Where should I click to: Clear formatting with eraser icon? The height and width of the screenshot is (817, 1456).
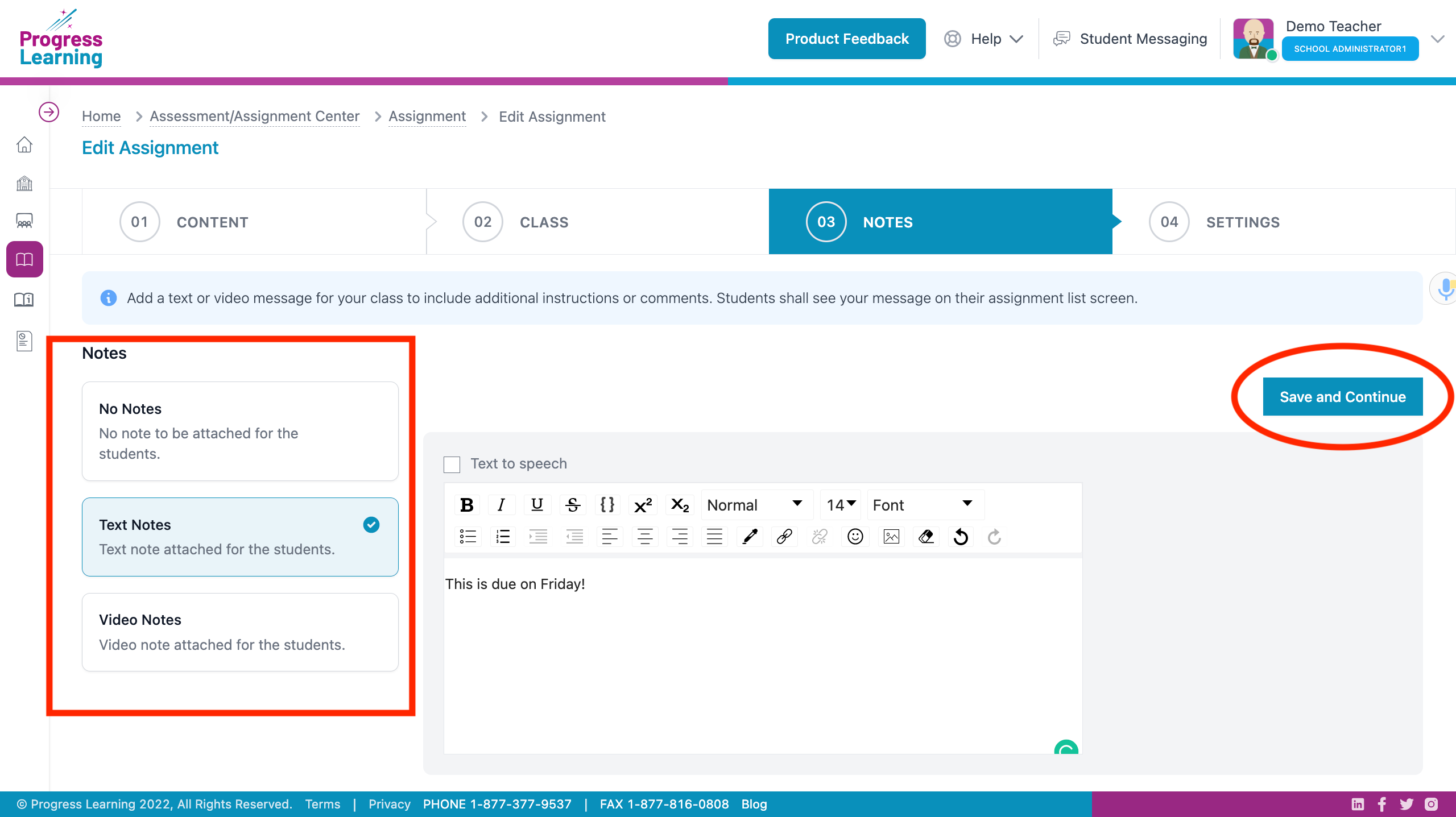pyautogui.click(x=926, y=536)
